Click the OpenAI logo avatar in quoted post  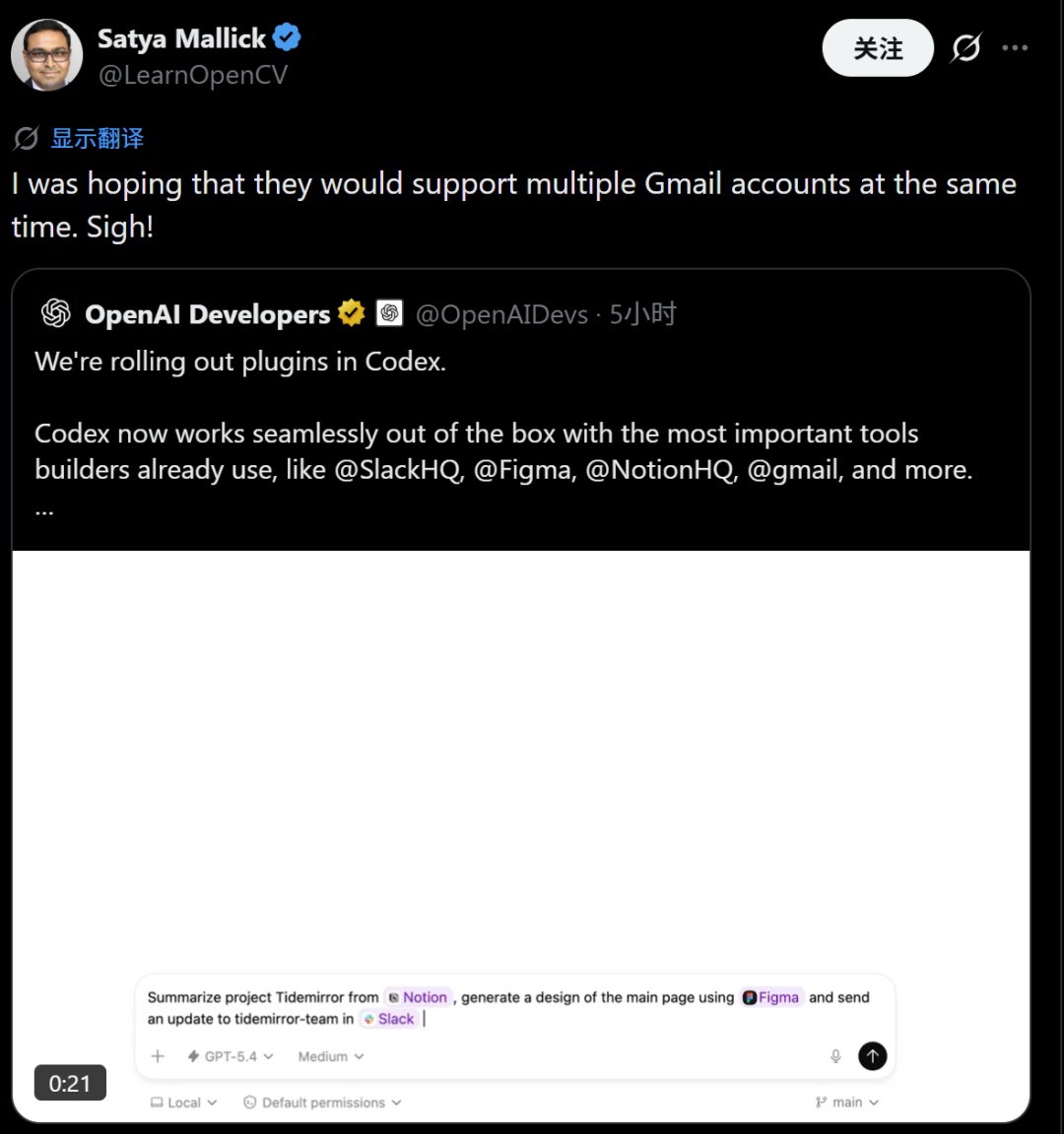56,313
